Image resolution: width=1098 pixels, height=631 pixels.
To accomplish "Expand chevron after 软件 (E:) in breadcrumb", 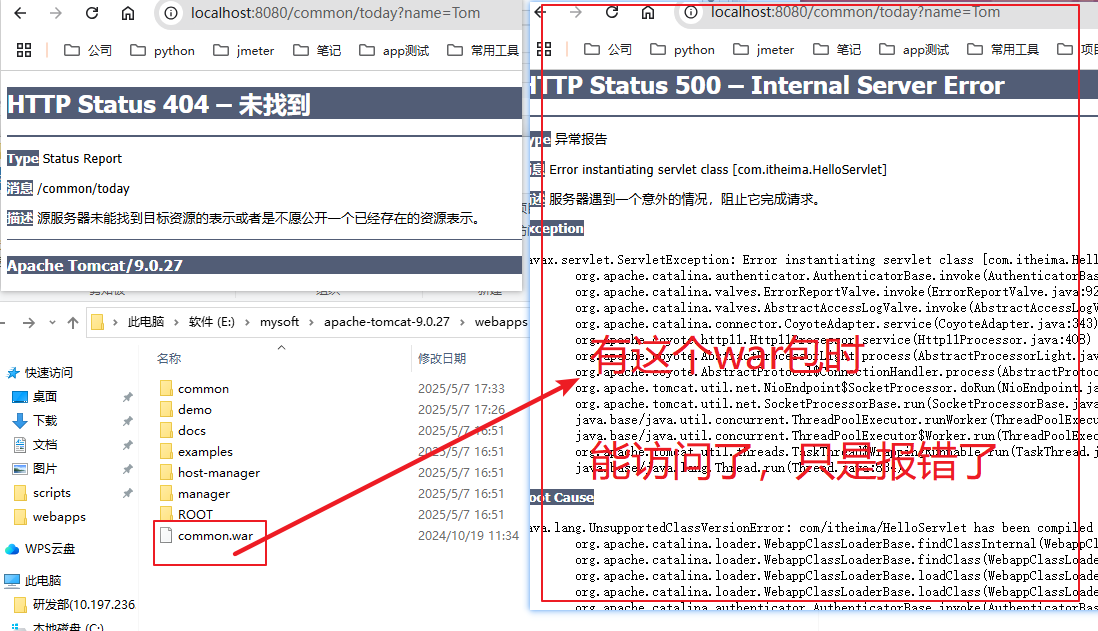I will click(247, 322).
